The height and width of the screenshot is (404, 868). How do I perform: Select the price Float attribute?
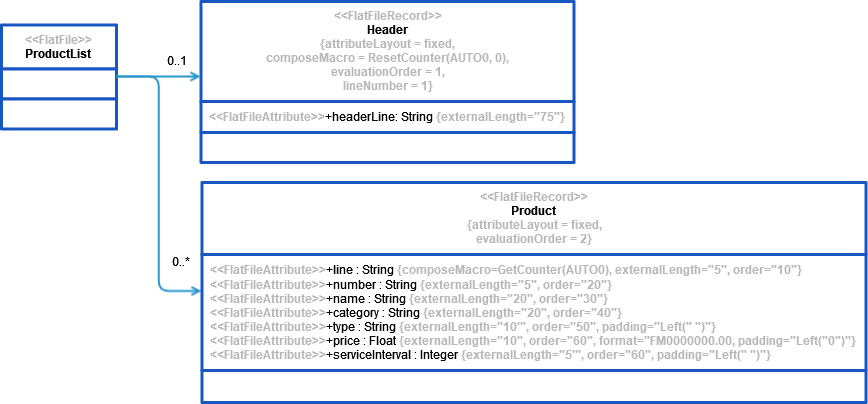point(532,341)
